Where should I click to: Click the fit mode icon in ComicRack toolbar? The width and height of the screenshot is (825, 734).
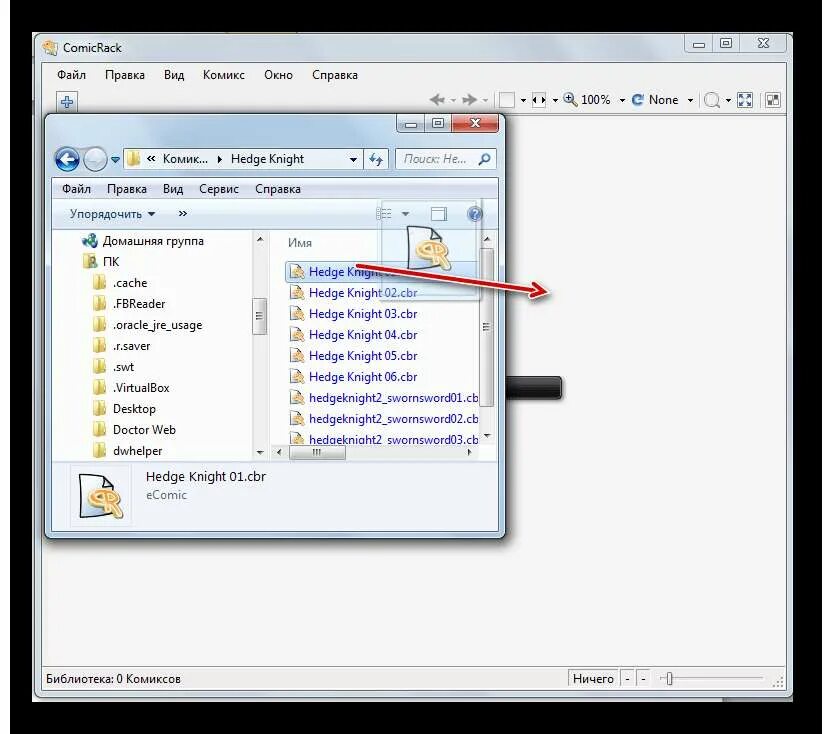[539, 99]
